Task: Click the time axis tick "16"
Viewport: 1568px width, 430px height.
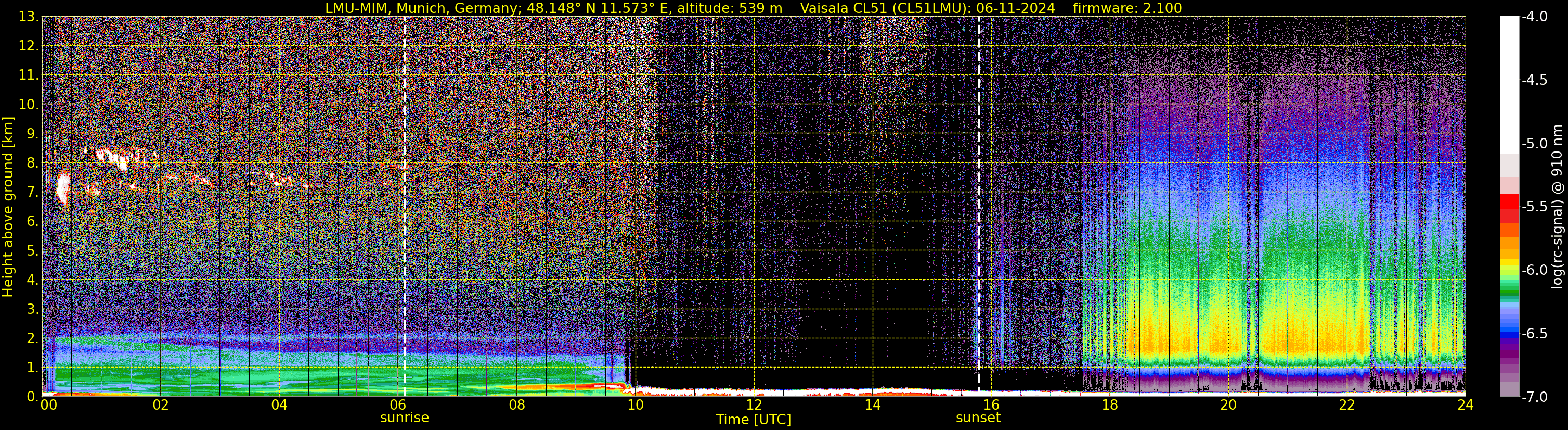Action: coord(991,404)
